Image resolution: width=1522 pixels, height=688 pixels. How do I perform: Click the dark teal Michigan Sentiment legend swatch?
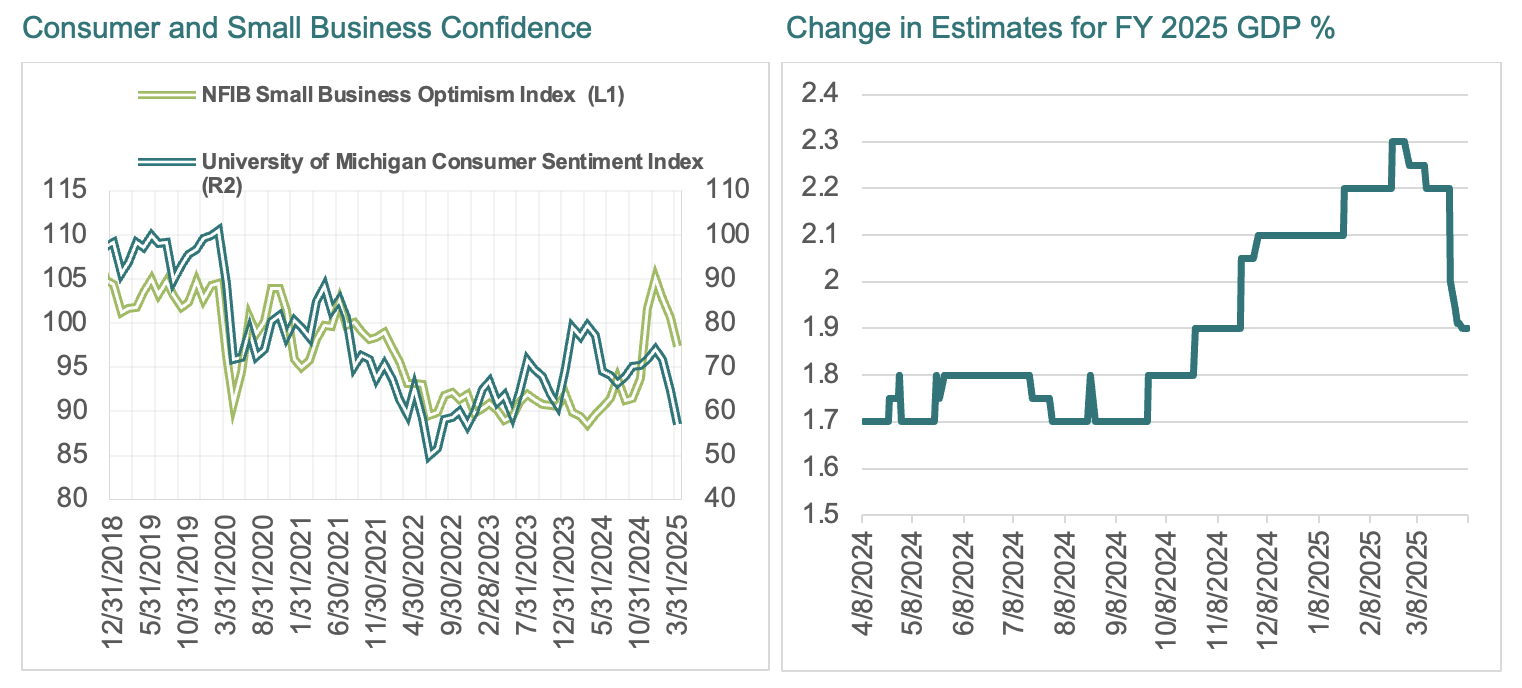tap(164, 161)
